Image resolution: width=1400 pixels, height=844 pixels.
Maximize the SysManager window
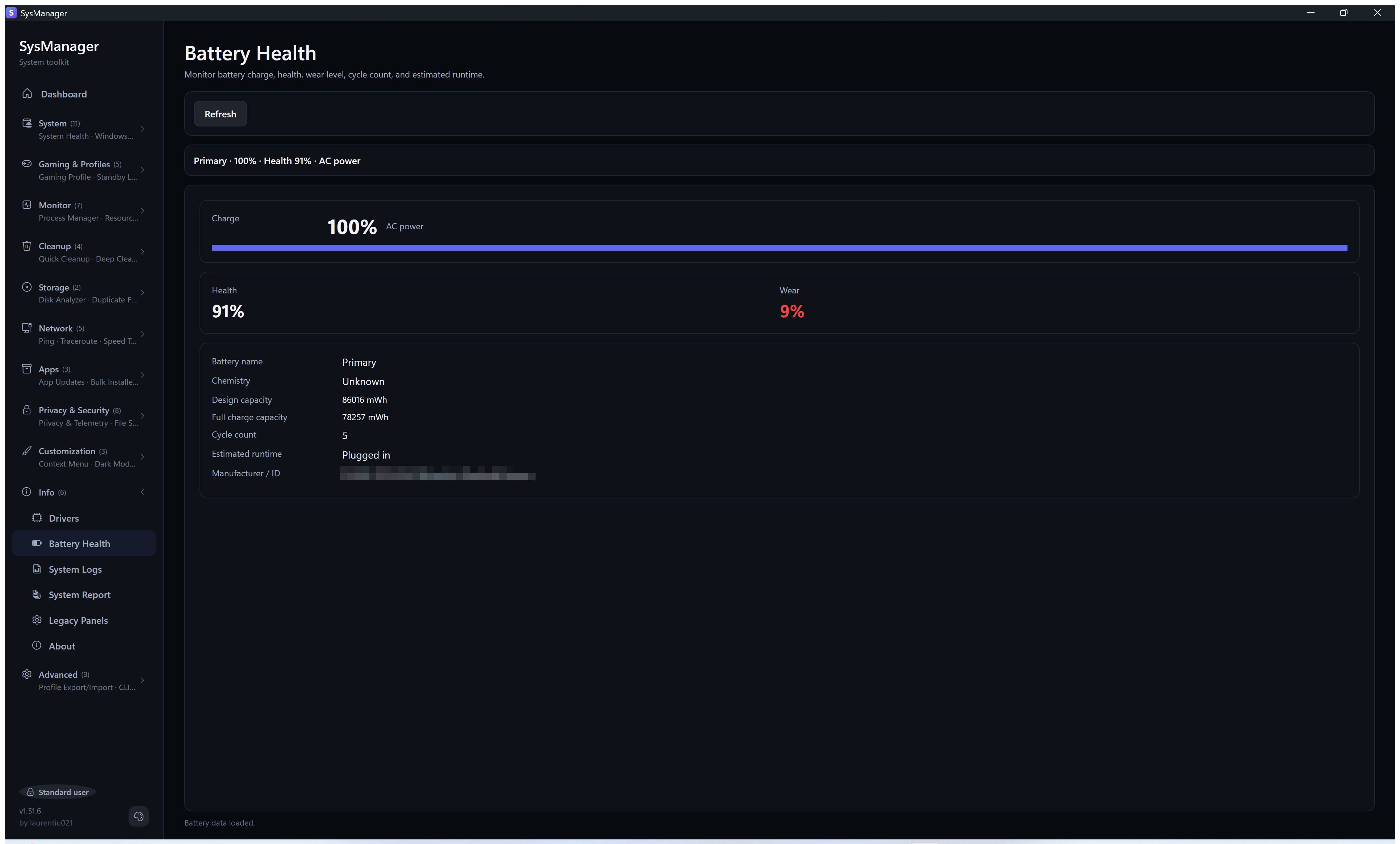coord(1344,13)
